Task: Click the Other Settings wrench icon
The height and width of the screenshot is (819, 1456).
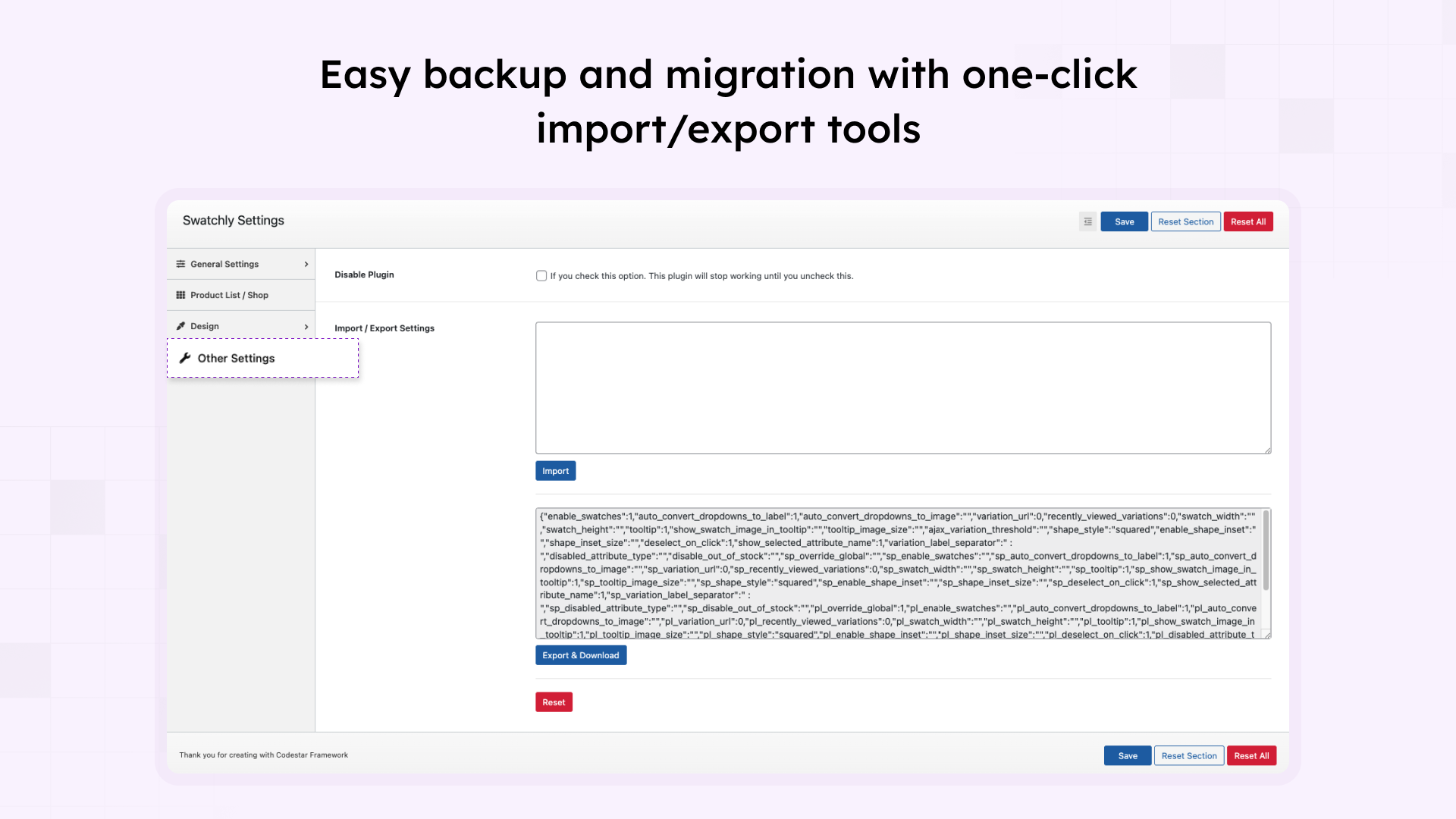Action: pos(186,358)
